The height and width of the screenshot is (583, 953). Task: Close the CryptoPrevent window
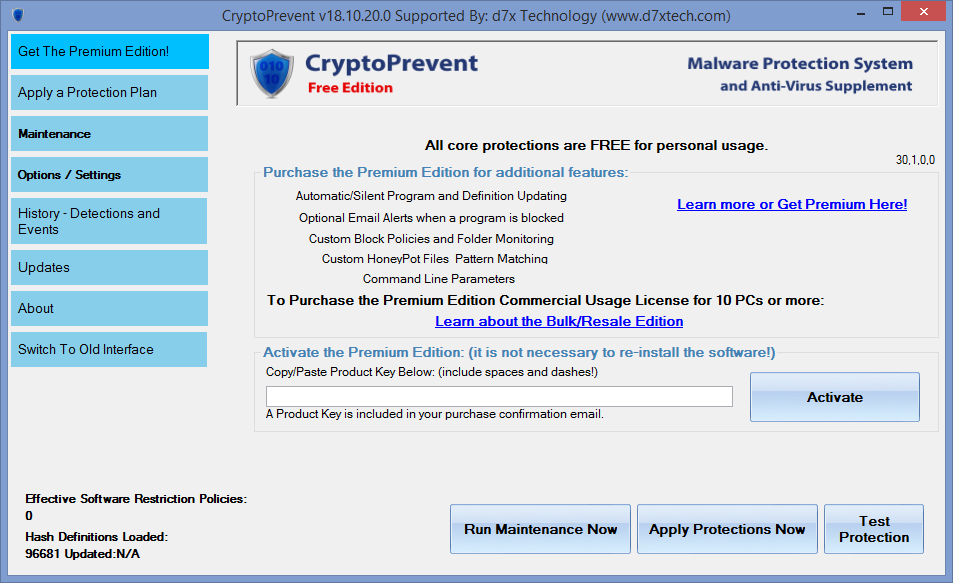924,12
